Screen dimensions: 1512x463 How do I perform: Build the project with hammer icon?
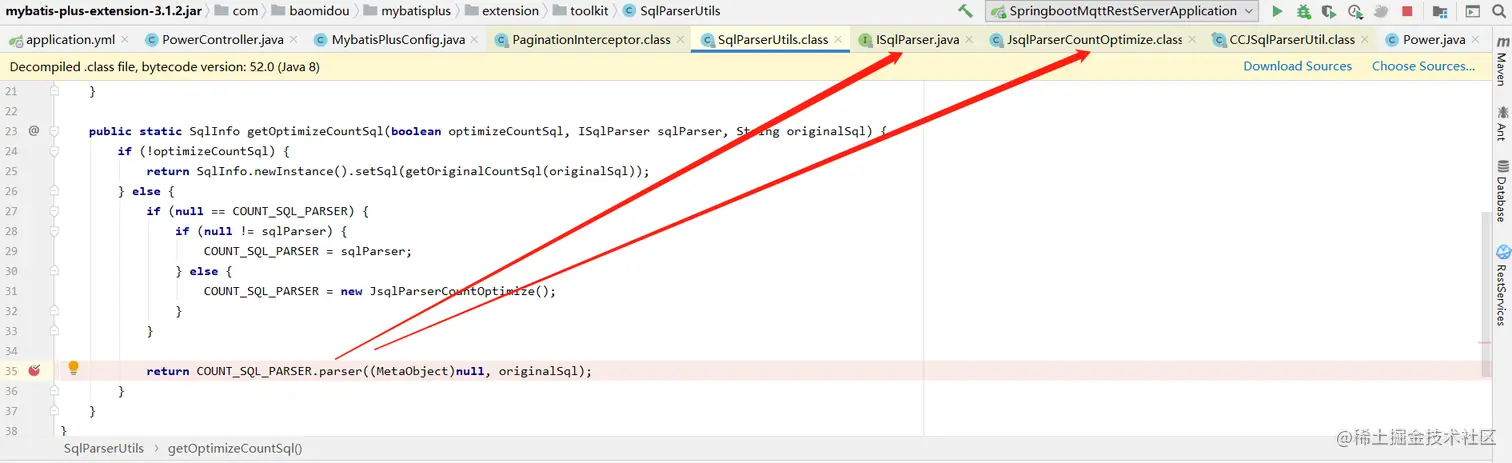(x=965, y=11)
